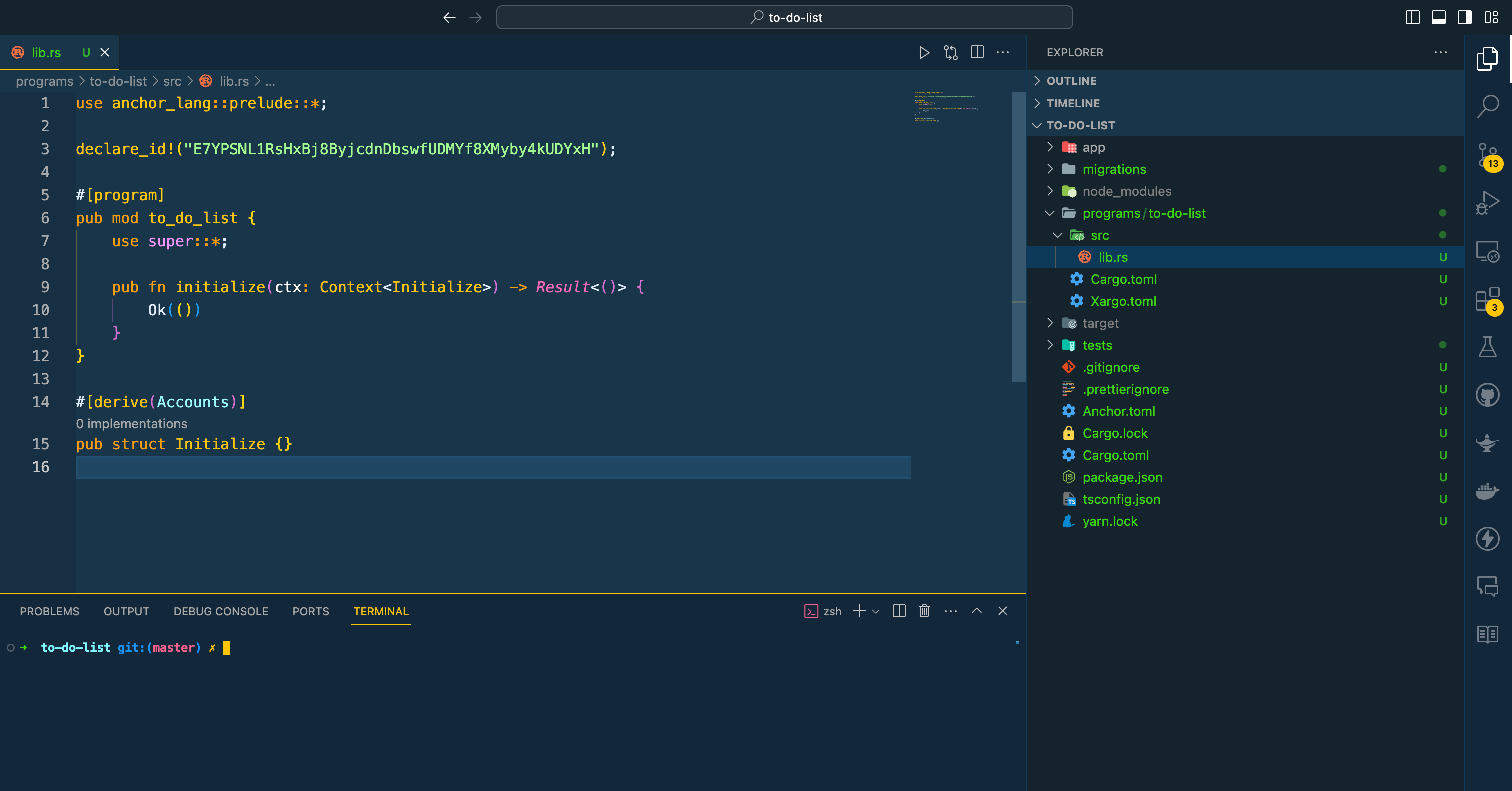Click the editor minimap code preview
1512x791 pixels.
[x=945, y=107]
